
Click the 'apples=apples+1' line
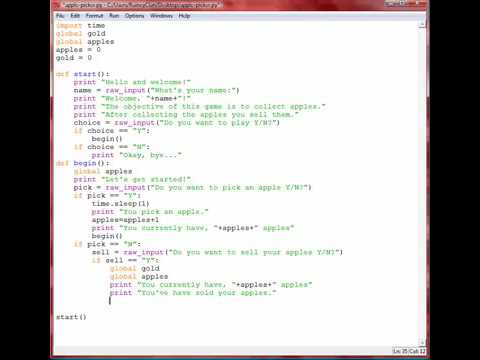tap(125, 220)
